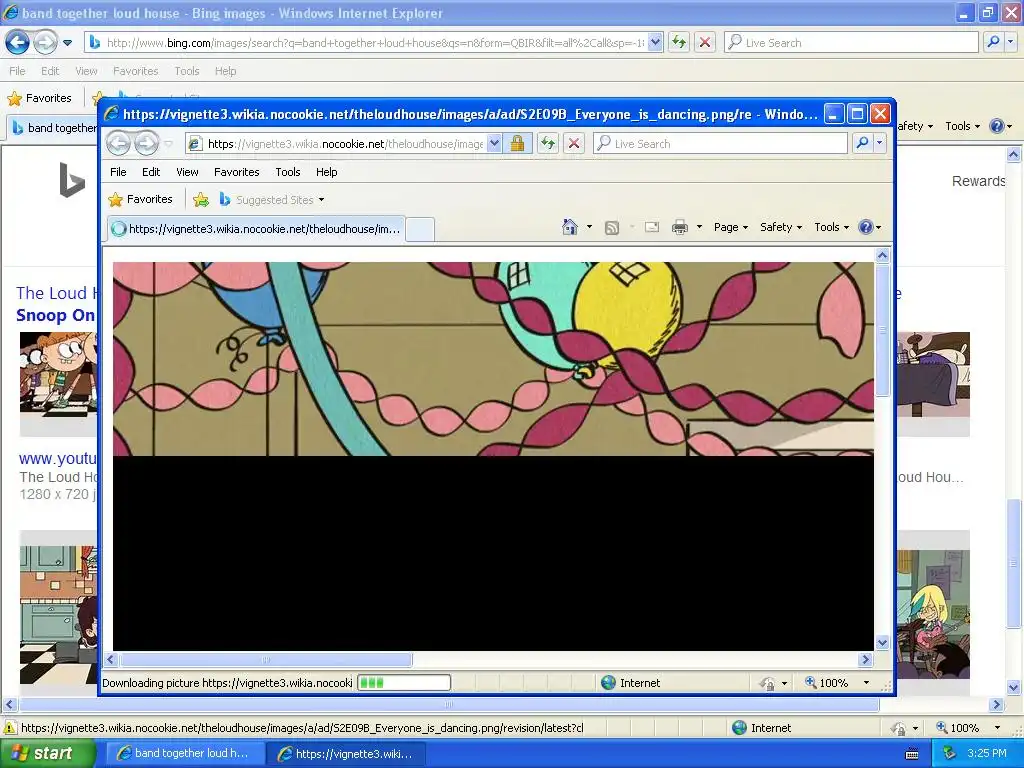Screen dimensions: 1024x768
Task: Click vignette3.wiki taskbar button
Action: [346, 753]
